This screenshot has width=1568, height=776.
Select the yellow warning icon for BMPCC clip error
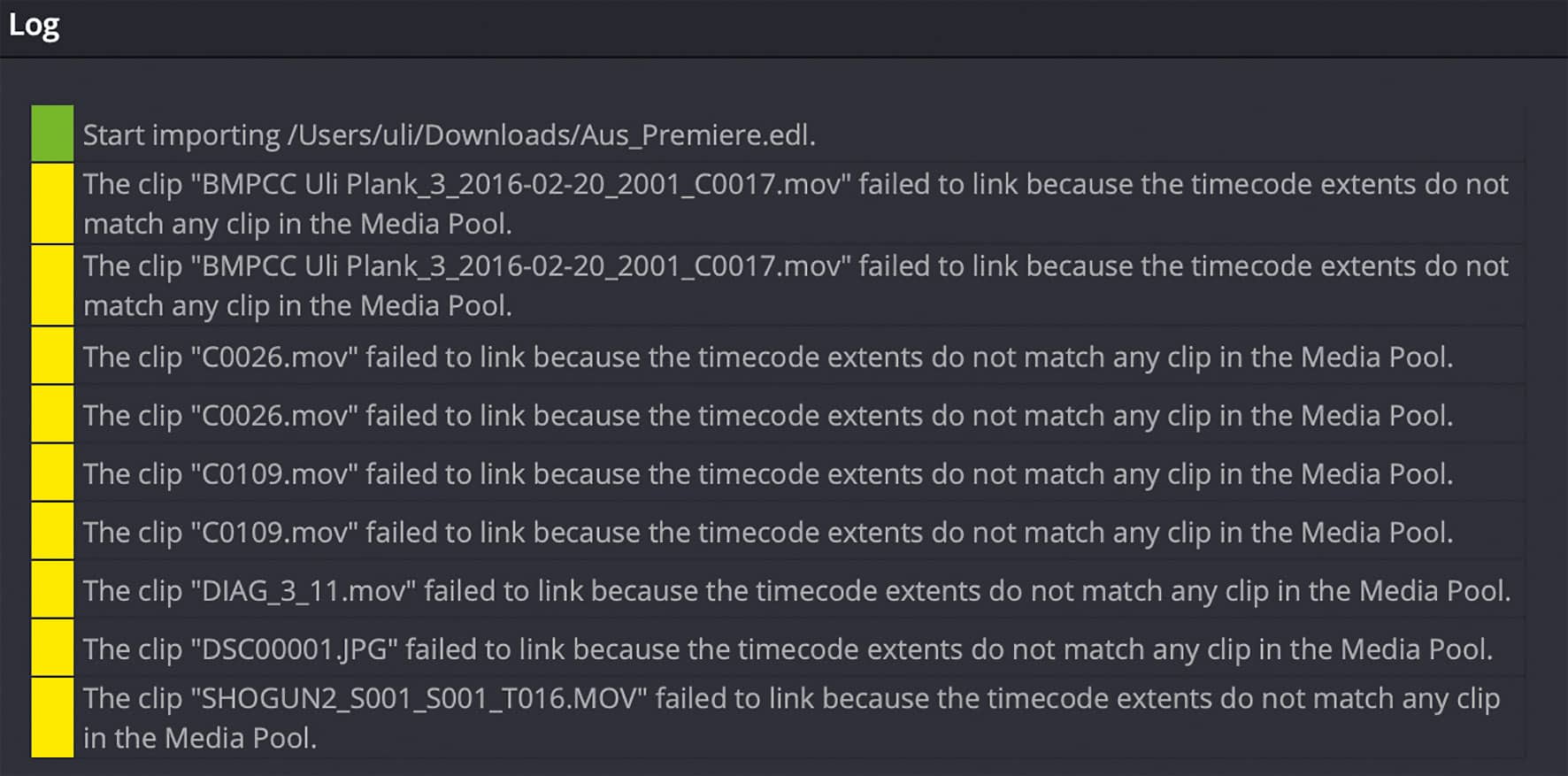[51, 204]
